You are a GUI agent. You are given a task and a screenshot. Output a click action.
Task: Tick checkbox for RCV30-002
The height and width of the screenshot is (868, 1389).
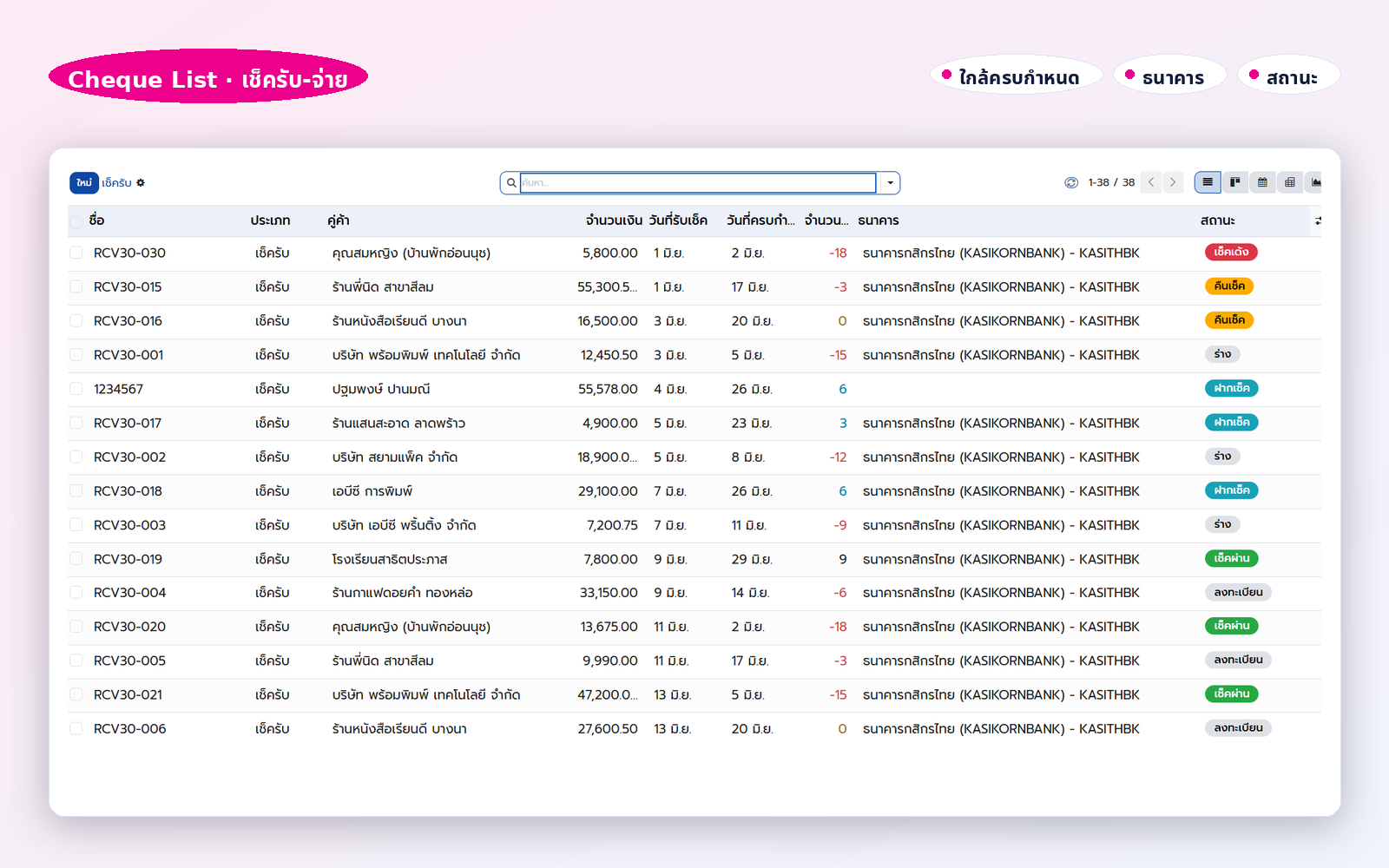click(x=76, y=457)
